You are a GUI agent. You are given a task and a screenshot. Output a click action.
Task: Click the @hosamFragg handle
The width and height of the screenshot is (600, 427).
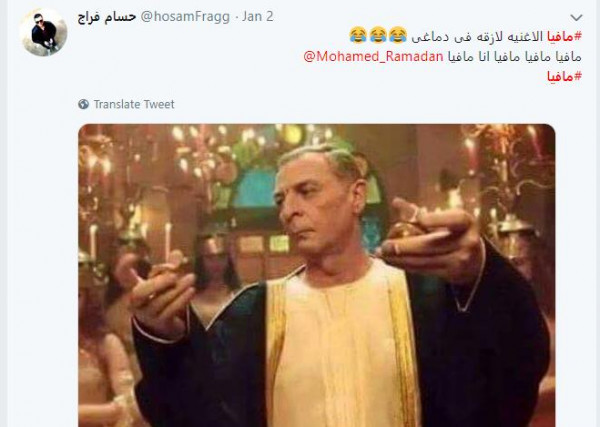[185, 17]
